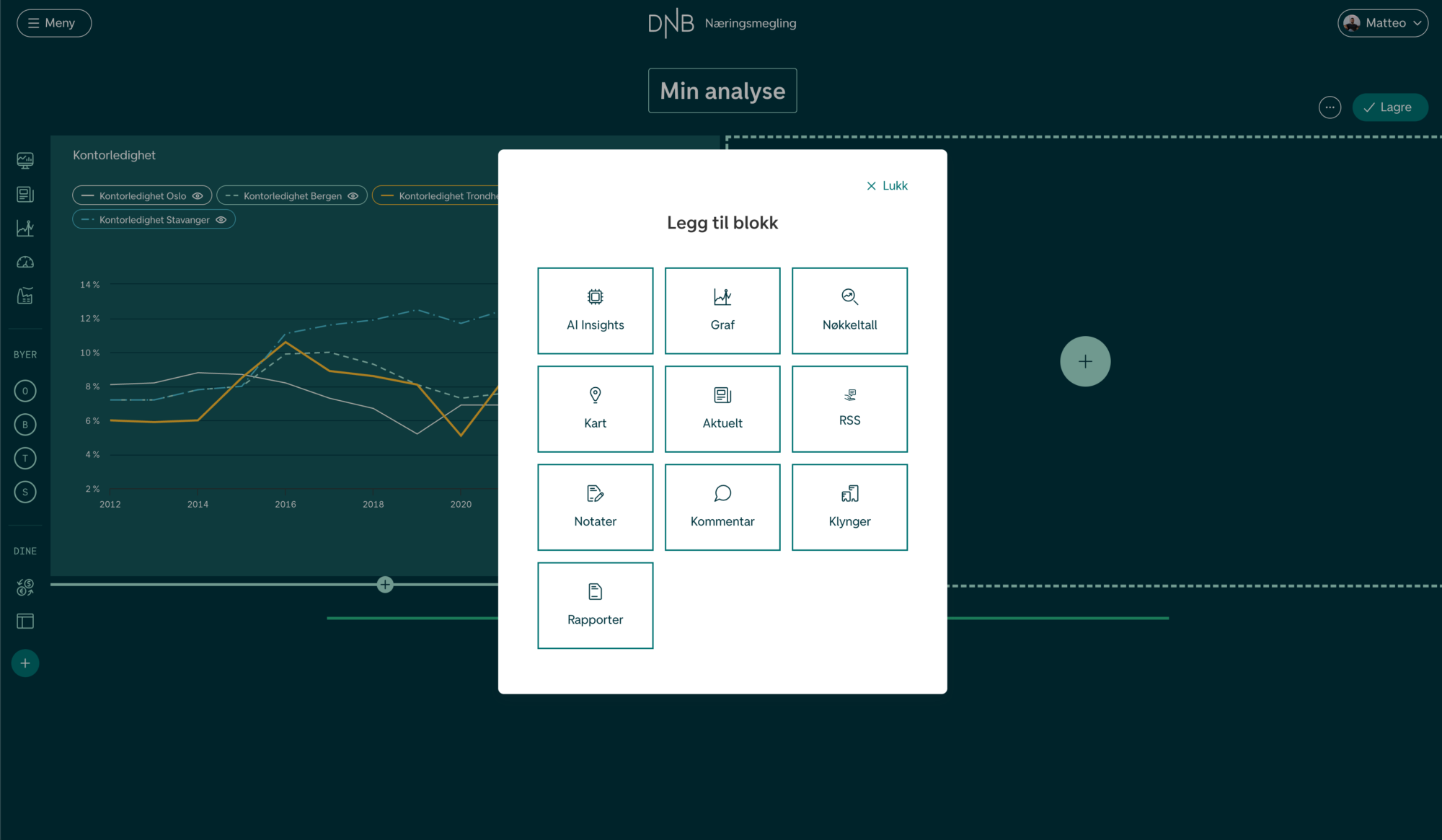This screenshot has width=1442, height=840.
Task: Add a Graf chart block
Action: click(722, 311)
